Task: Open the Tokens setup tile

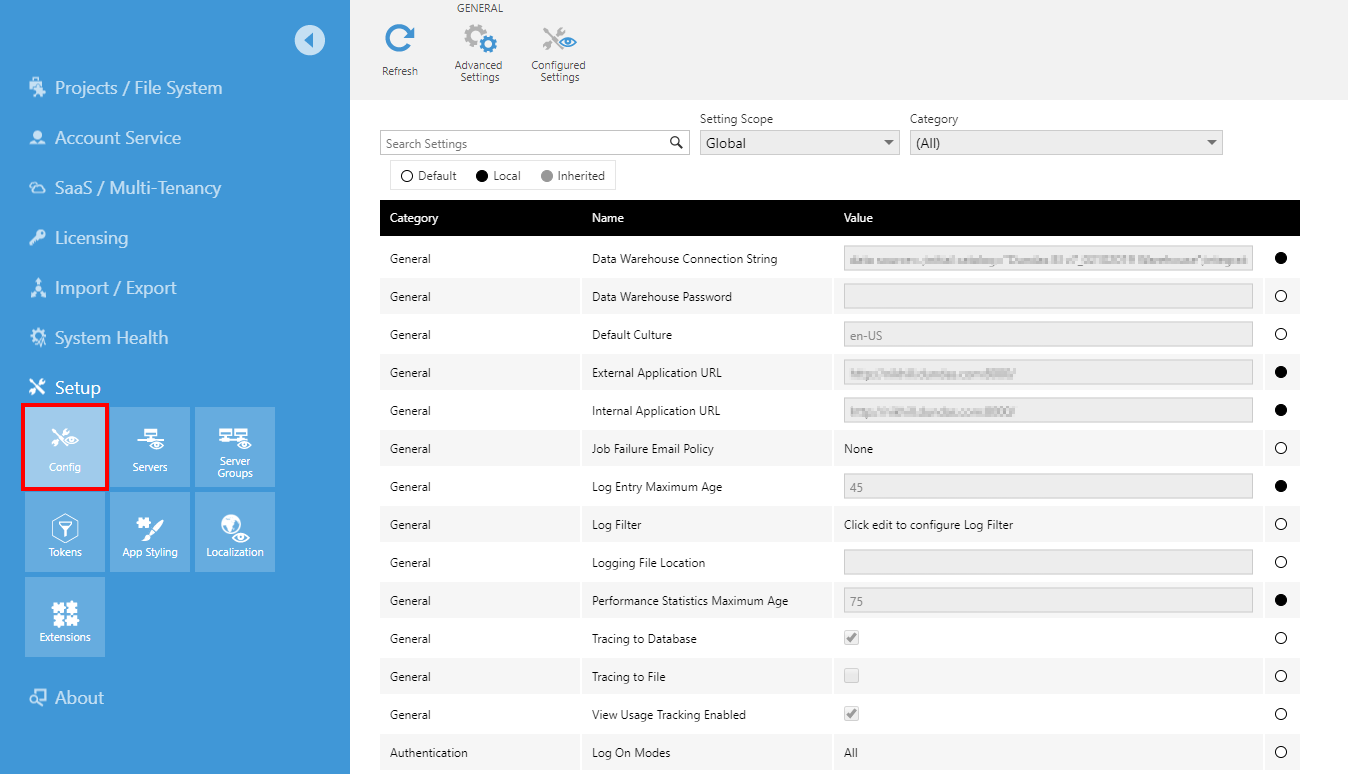Action: pyautogui.click(x=65, y=532)
